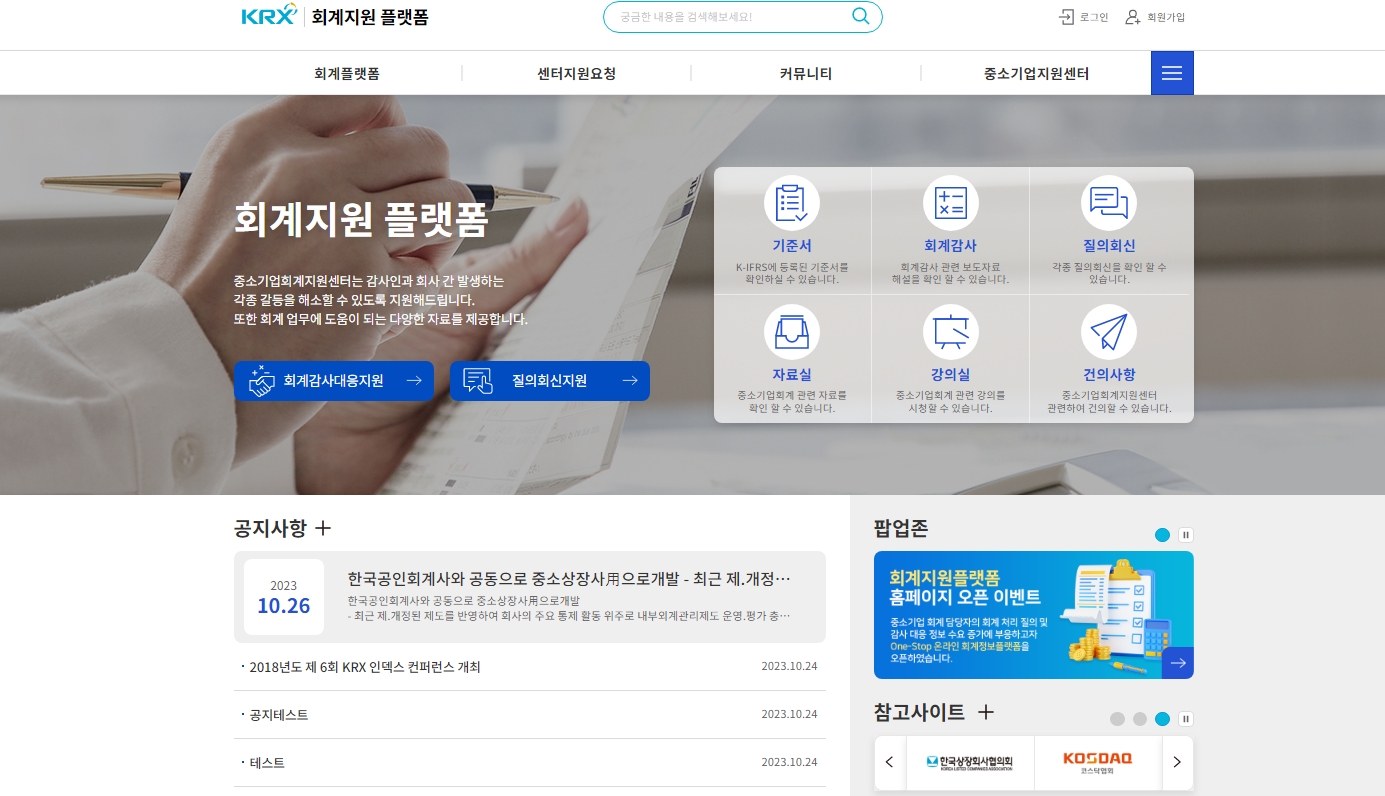The image size is (1385, 796).
Task: Pause the 참고사이트 carousel autoplay
Action: point(1185,719)
